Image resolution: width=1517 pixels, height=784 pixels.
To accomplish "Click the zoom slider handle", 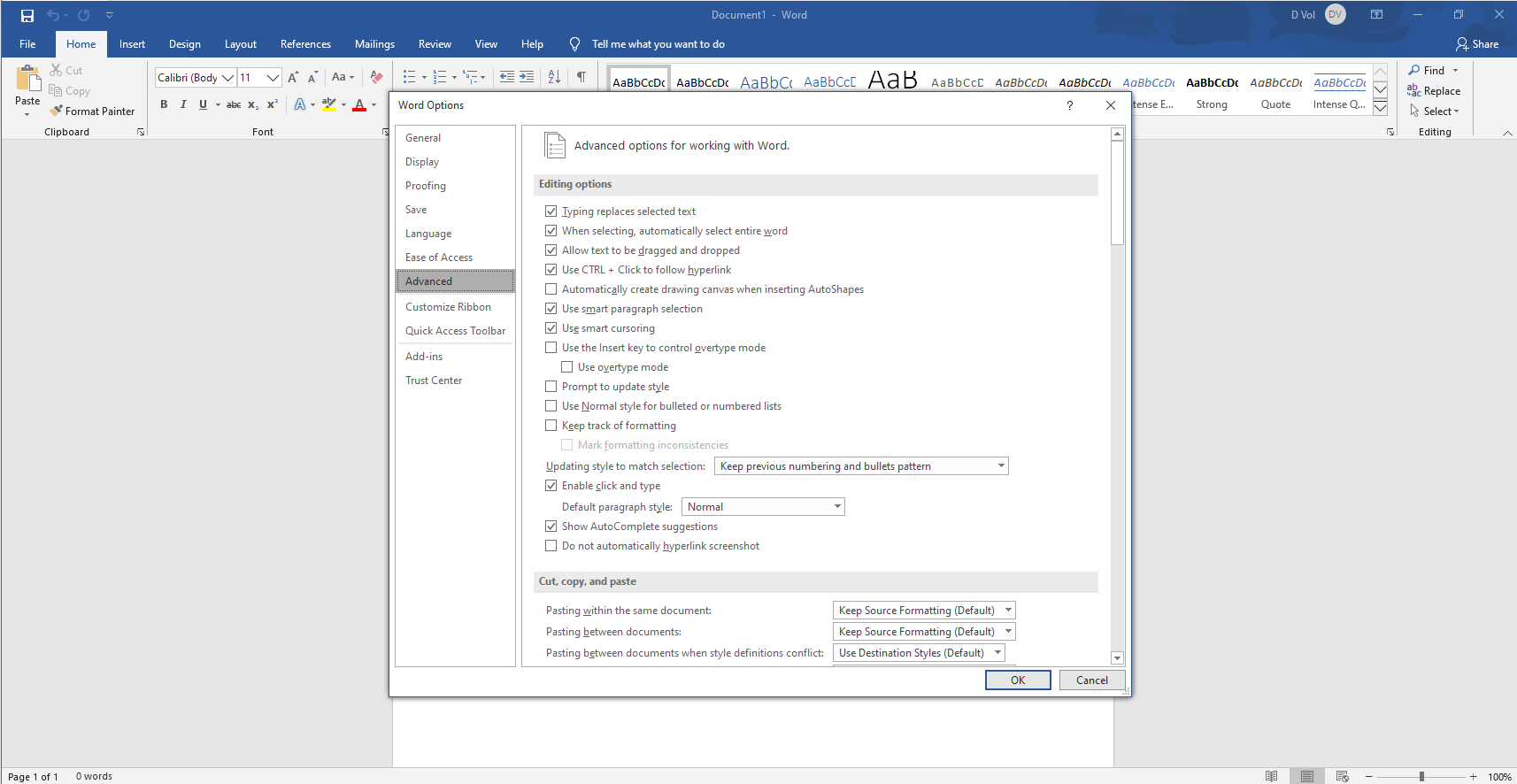I will pos(1421,776).
